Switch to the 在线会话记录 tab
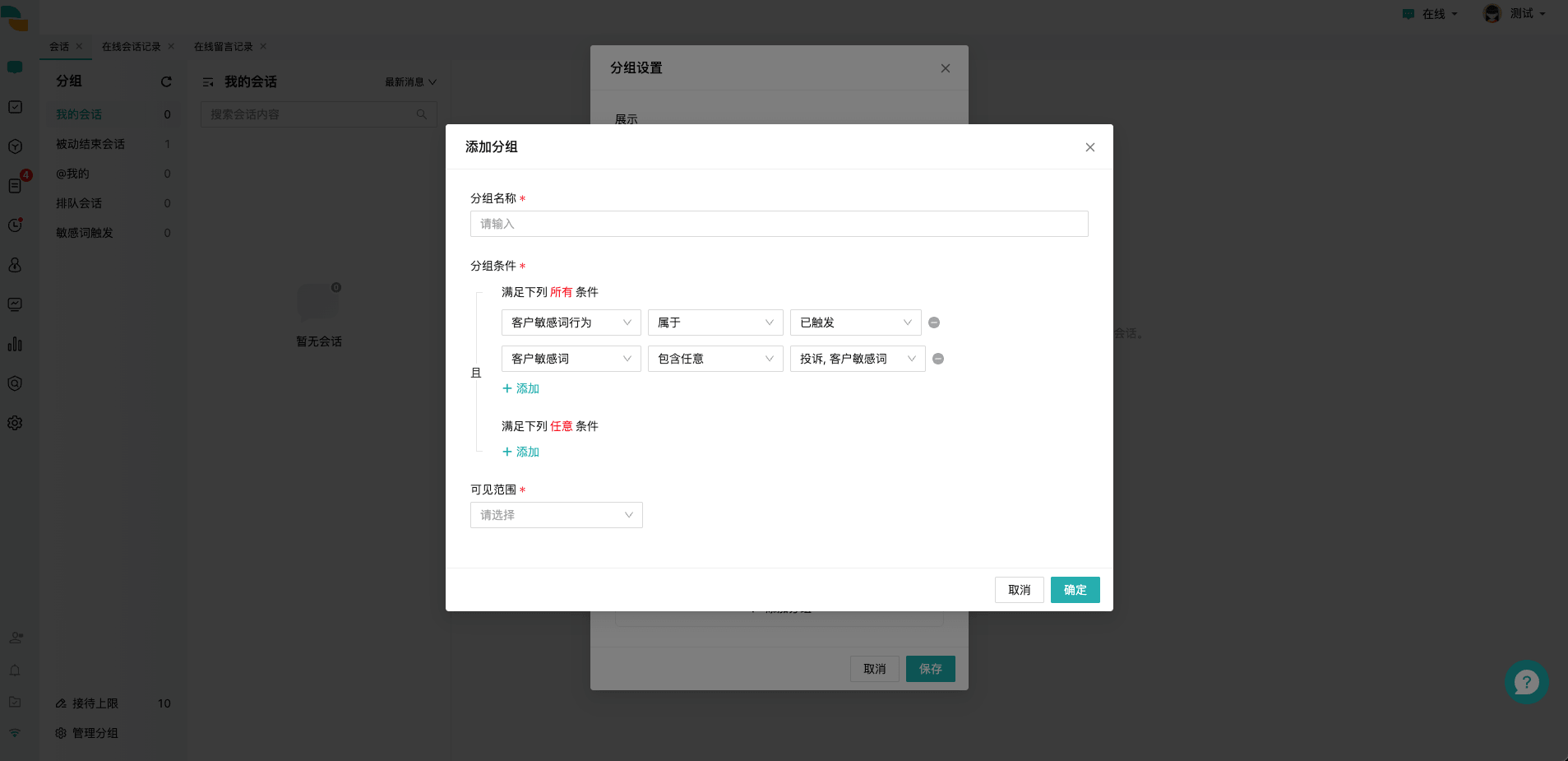The height and width of the screenshot is (761, 1568). click(x=132, y=47)
